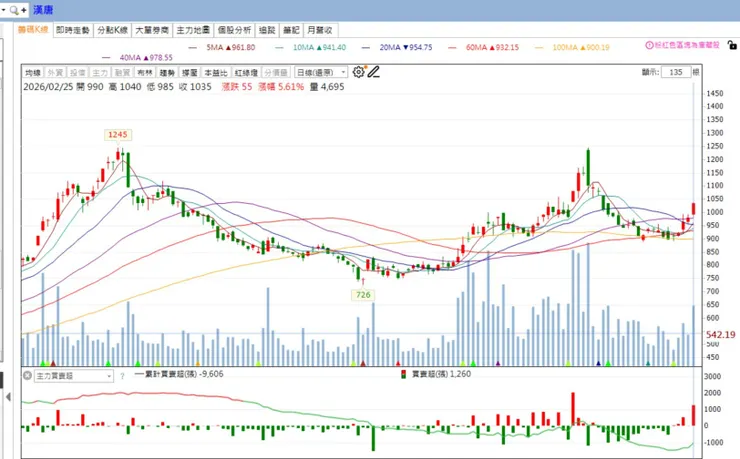Click the magnifier search icon
This screenshot has height=459, width=740.
[14, 10]
